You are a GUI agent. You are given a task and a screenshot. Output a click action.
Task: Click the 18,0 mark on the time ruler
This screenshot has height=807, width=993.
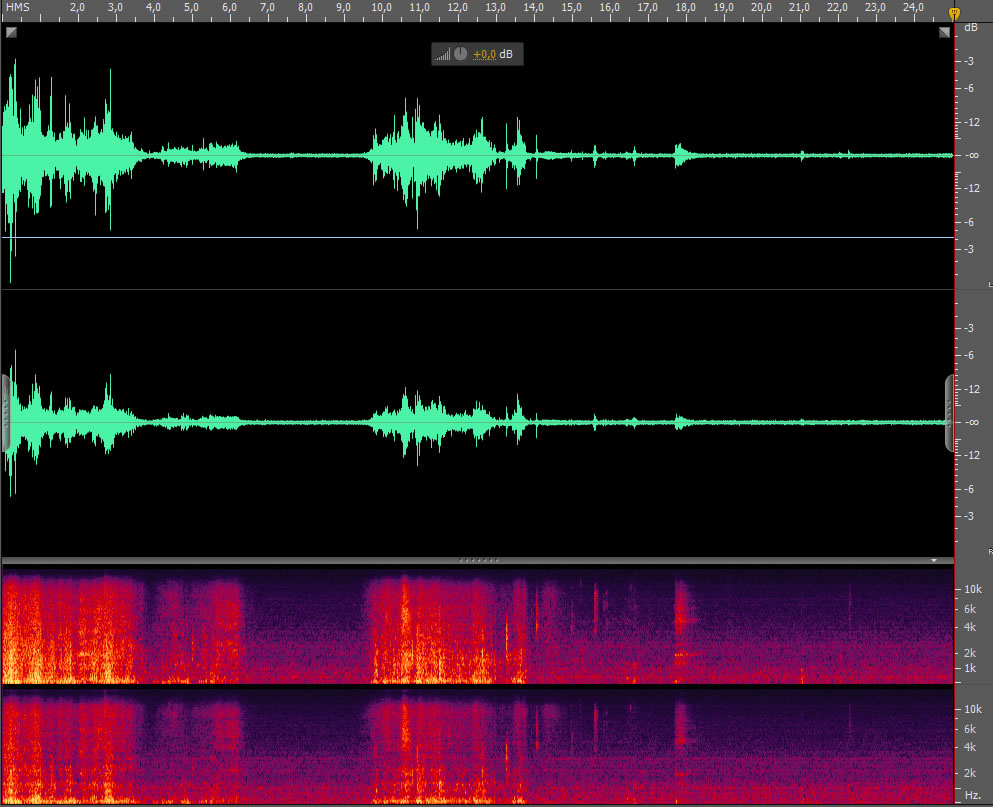(685, 8)
